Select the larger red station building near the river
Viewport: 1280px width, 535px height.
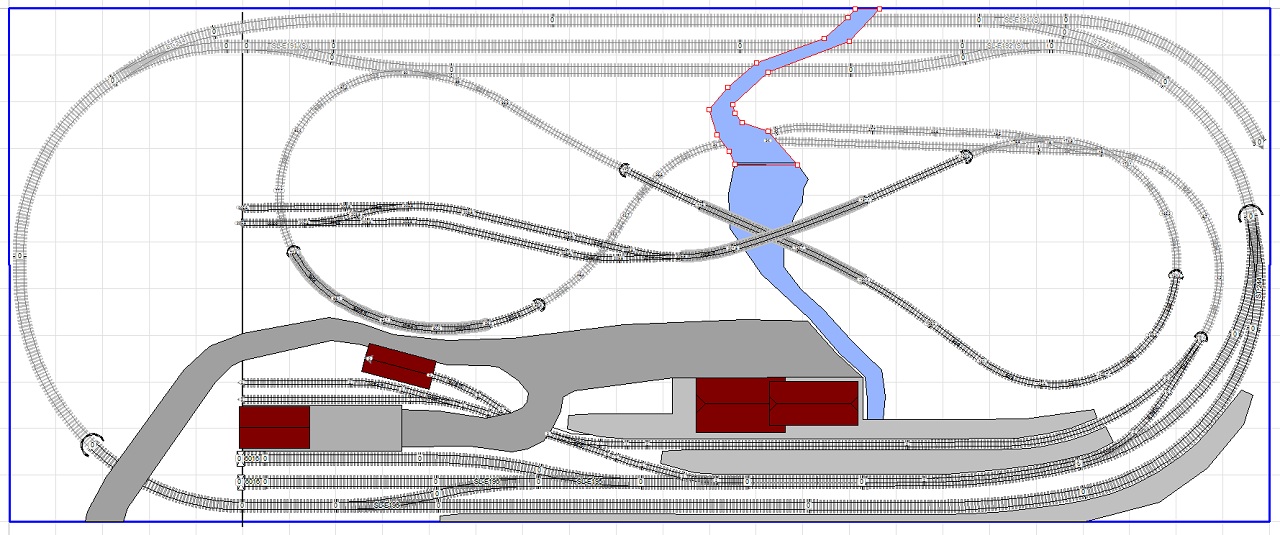[x=732, y=405]
